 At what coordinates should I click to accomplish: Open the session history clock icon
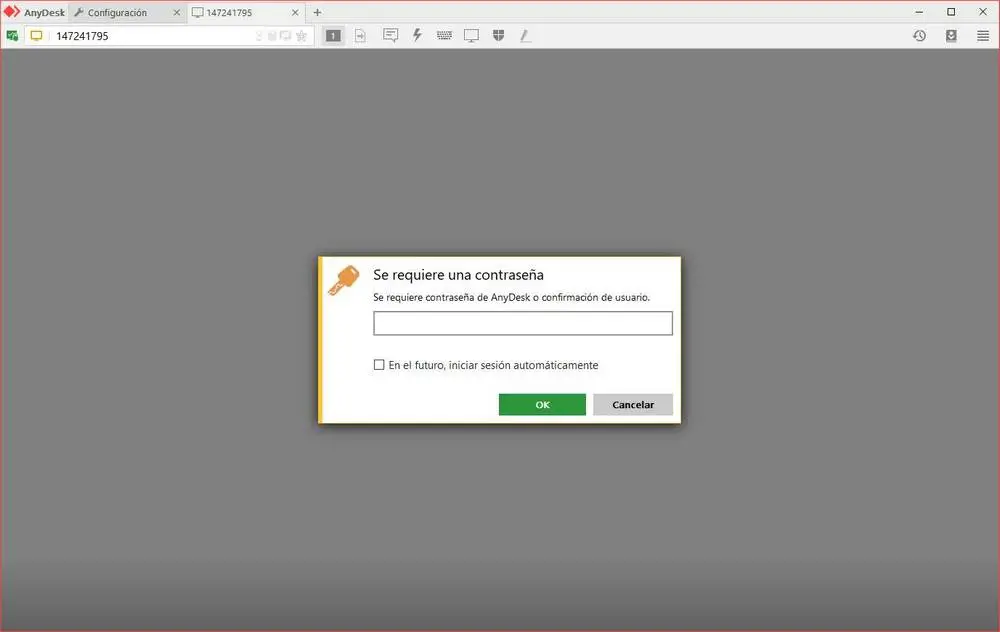click(919, 36)
